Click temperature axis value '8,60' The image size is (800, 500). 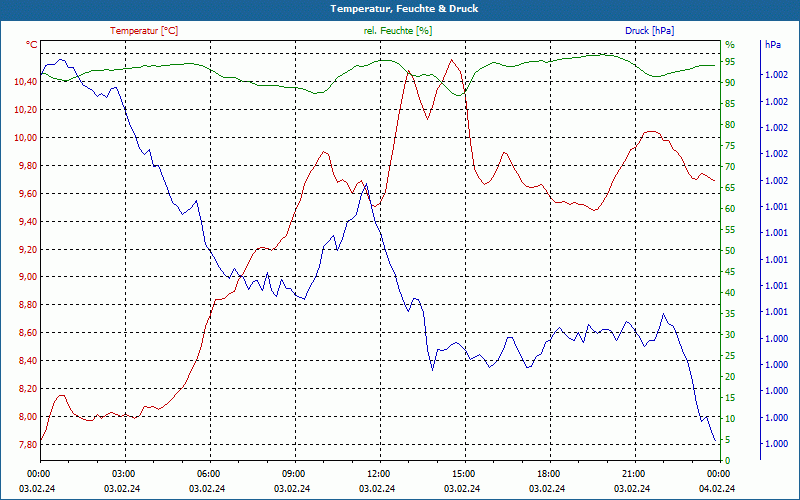tap(28, 333)
